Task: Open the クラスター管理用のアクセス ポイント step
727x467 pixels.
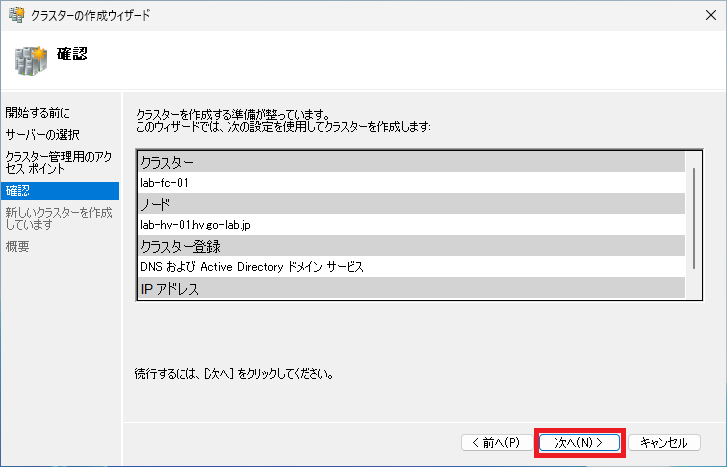Action: click(x=59, y=162)
